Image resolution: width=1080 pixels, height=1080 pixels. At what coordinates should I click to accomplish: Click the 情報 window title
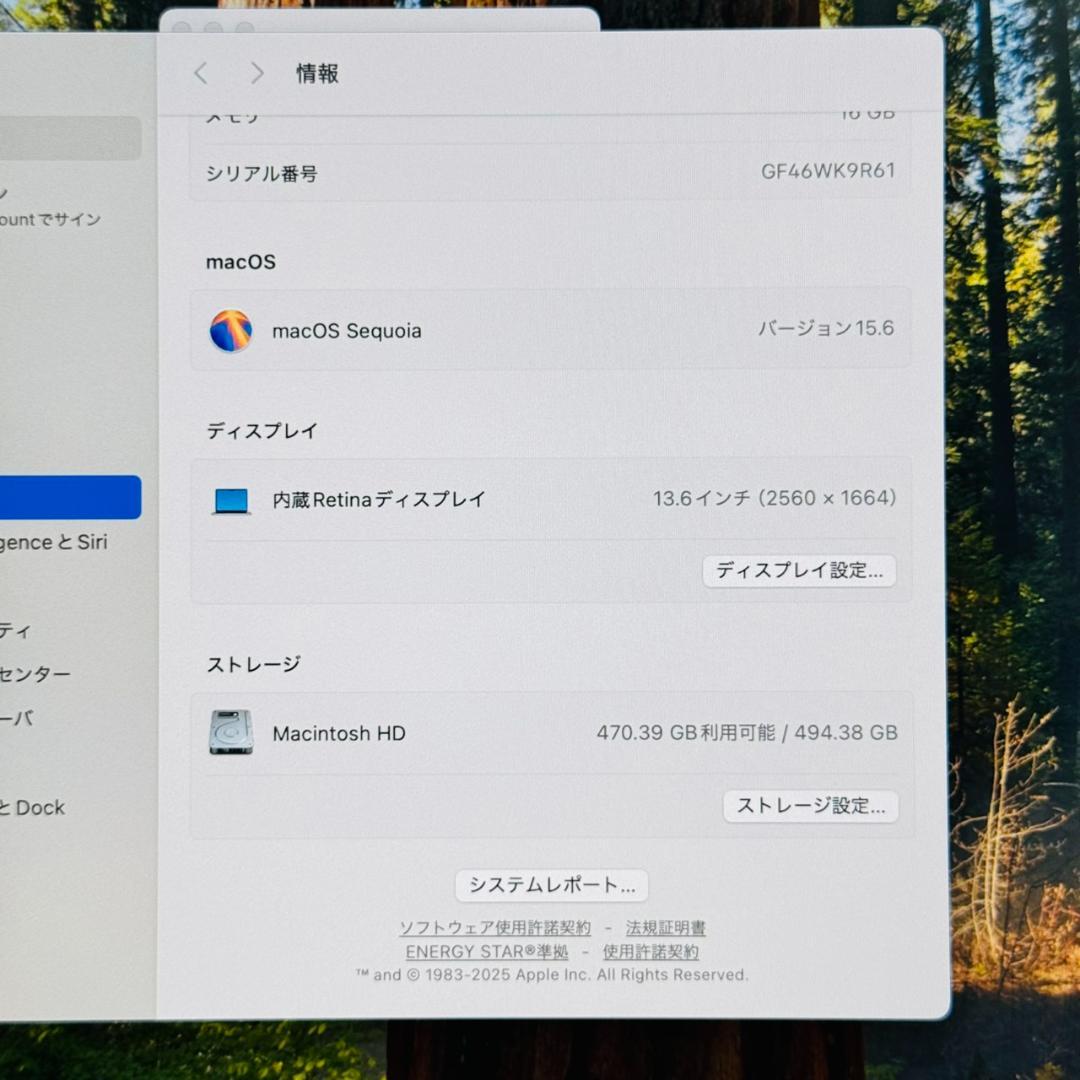[x=317, y=73]
